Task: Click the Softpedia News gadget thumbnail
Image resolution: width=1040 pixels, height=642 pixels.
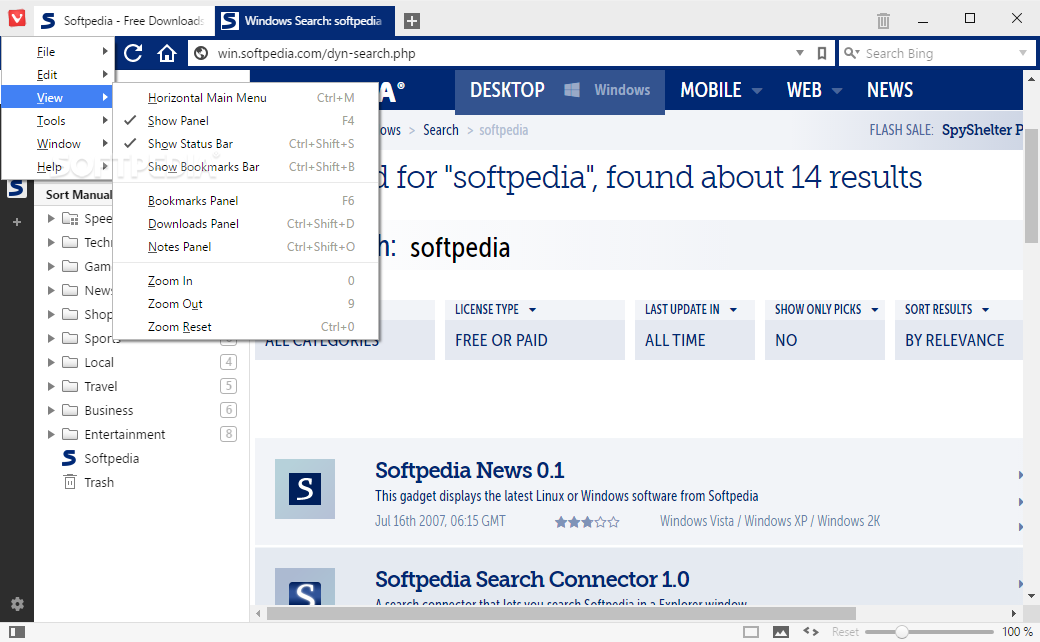Action: (304, 489)
